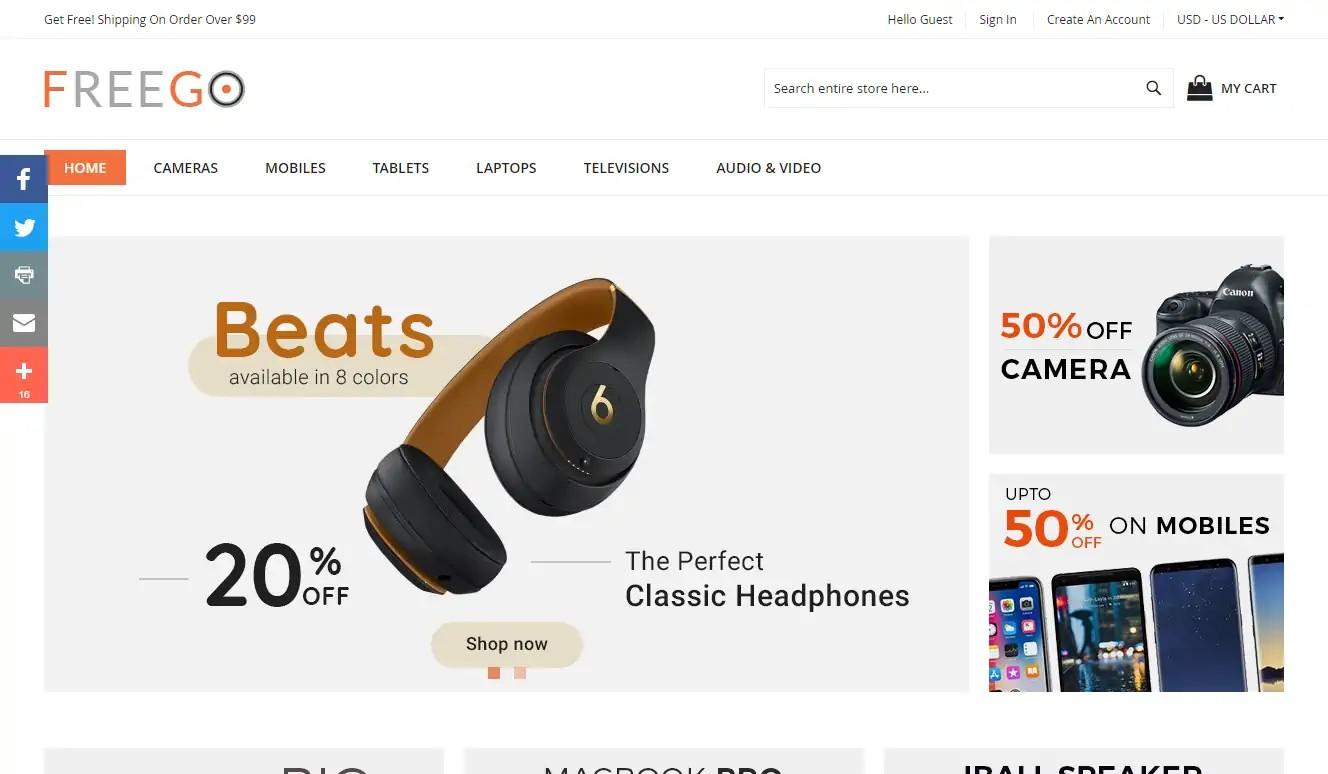Select the first slider dot
This screenshot has width=1328, height=774.
tap(494, 673)
